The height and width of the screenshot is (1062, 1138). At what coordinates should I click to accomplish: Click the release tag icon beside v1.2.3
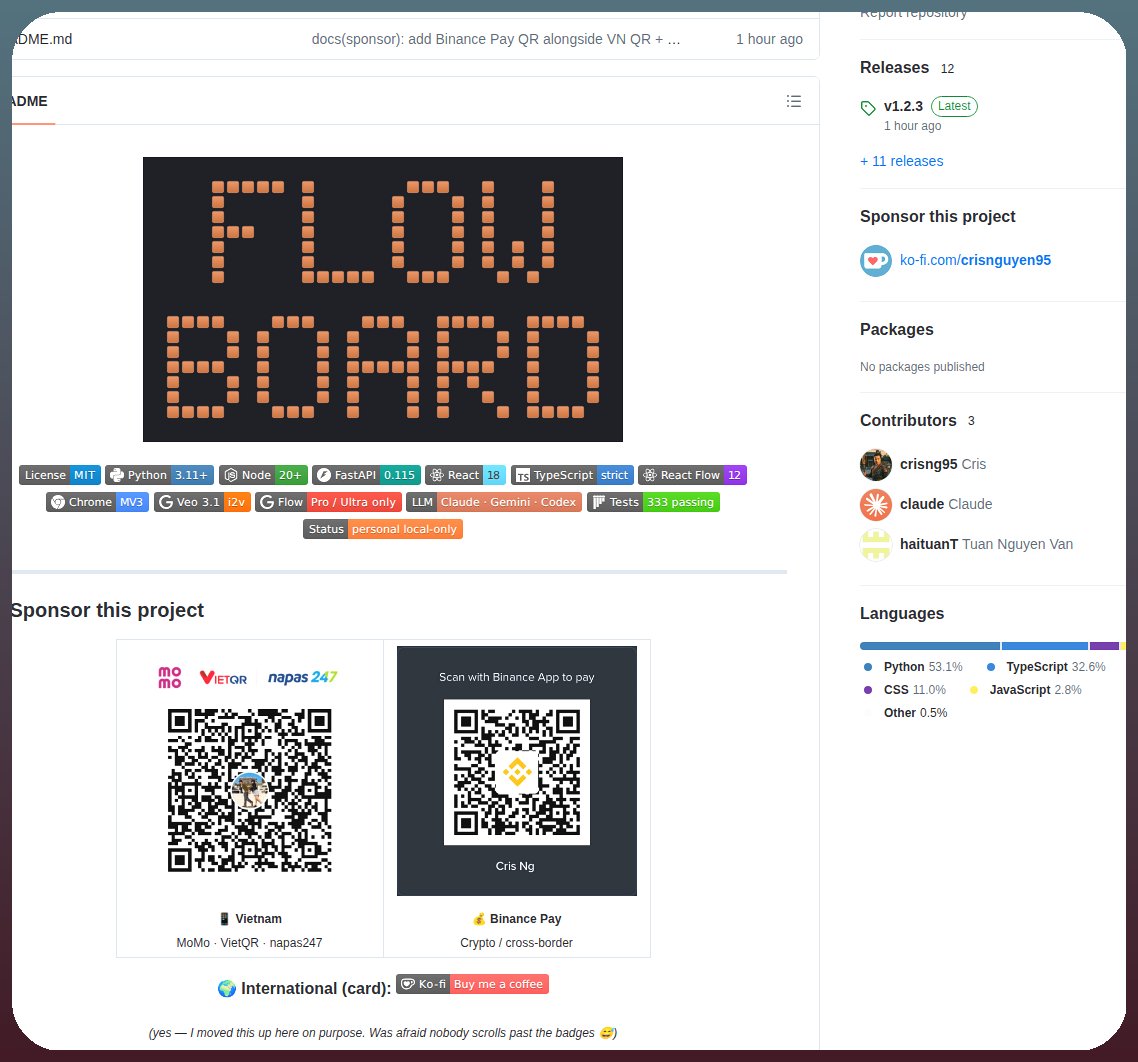click(868, 108)
